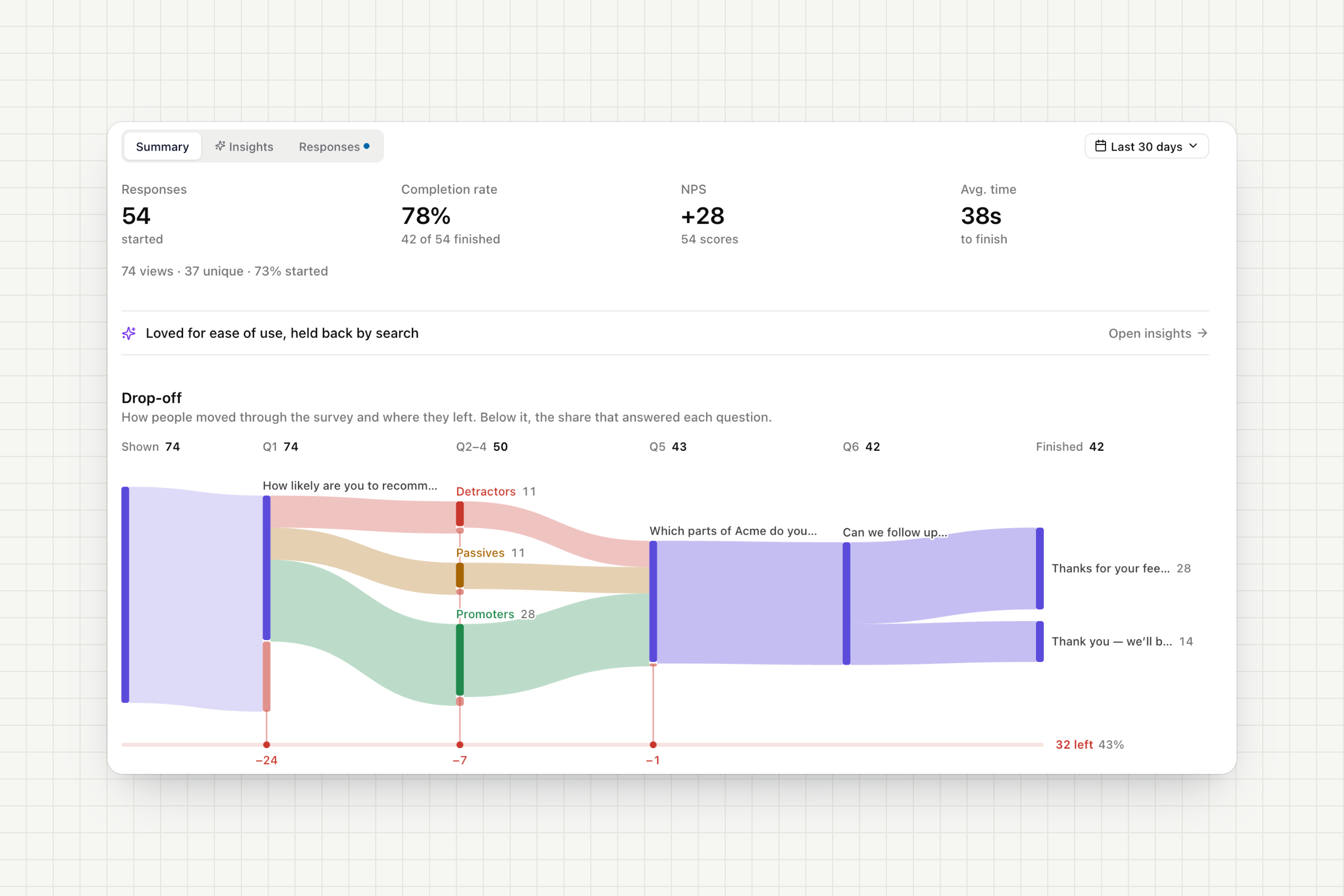Open the Last 30 days dropdown

tap(1146, 146)
